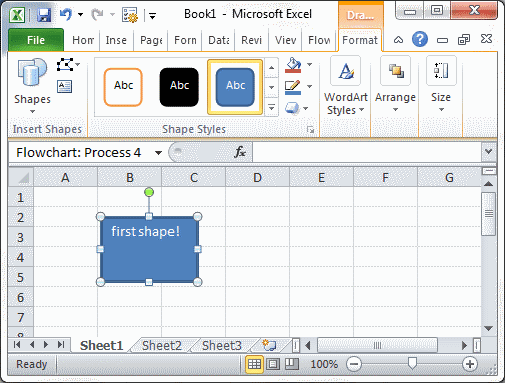Click the Drawing Tools contextual tab header
The height and width of the screenshot is (383, 505).
pyautogui.click(x=360, y=15)
